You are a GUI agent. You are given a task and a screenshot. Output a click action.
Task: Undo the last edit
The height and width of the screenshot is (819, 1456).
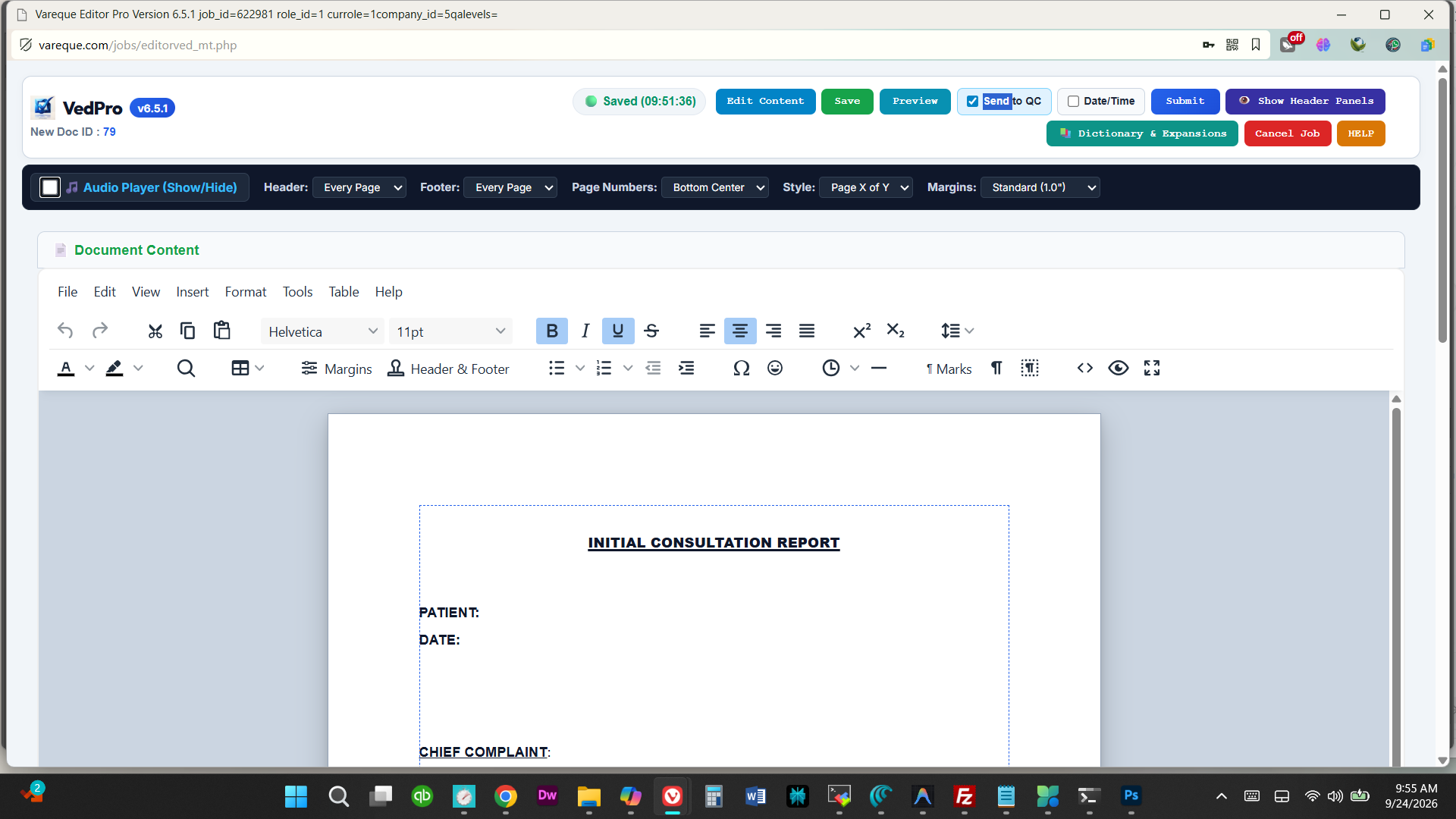(65, 331)
